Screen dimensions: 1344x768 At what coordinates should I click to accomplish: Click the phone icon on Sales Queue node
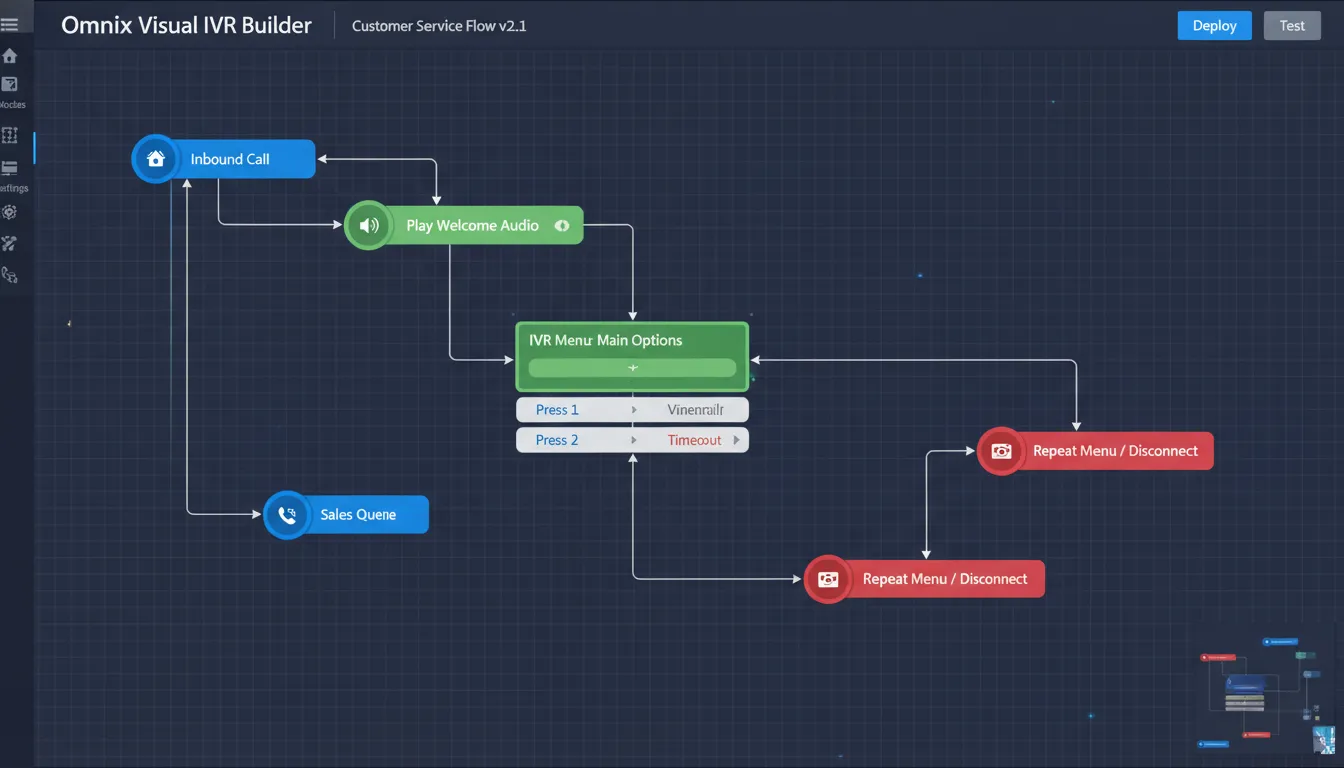click(x=287, y=515)
